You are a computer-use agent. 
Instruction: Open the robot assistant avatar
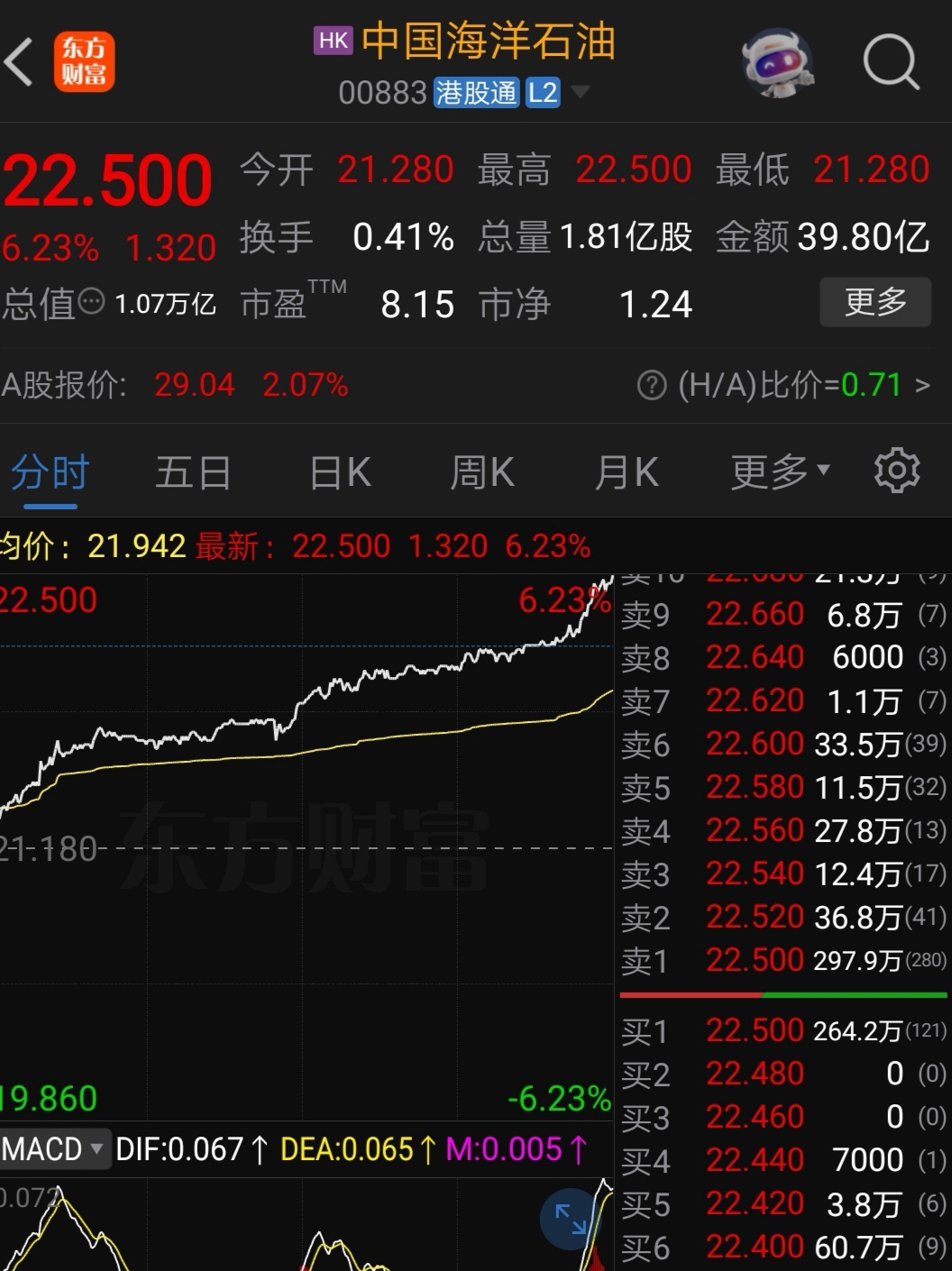pos(777,62)
